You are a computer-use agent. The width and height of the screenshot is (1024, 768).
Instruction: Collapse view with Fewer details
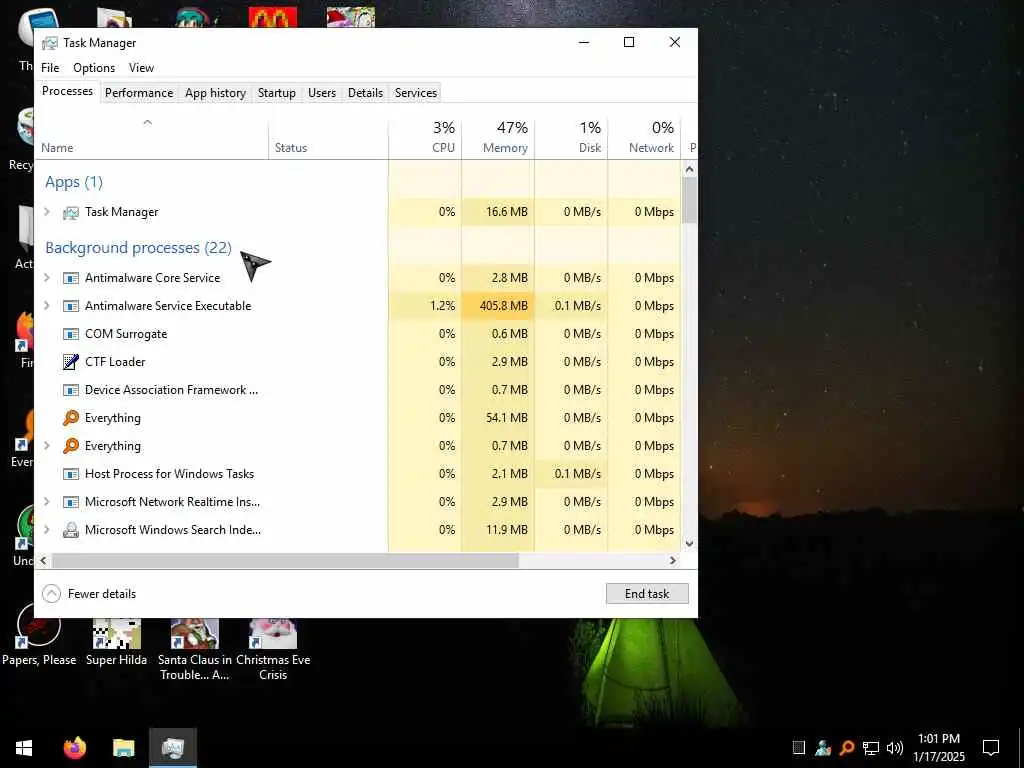(x=89, y=594)
